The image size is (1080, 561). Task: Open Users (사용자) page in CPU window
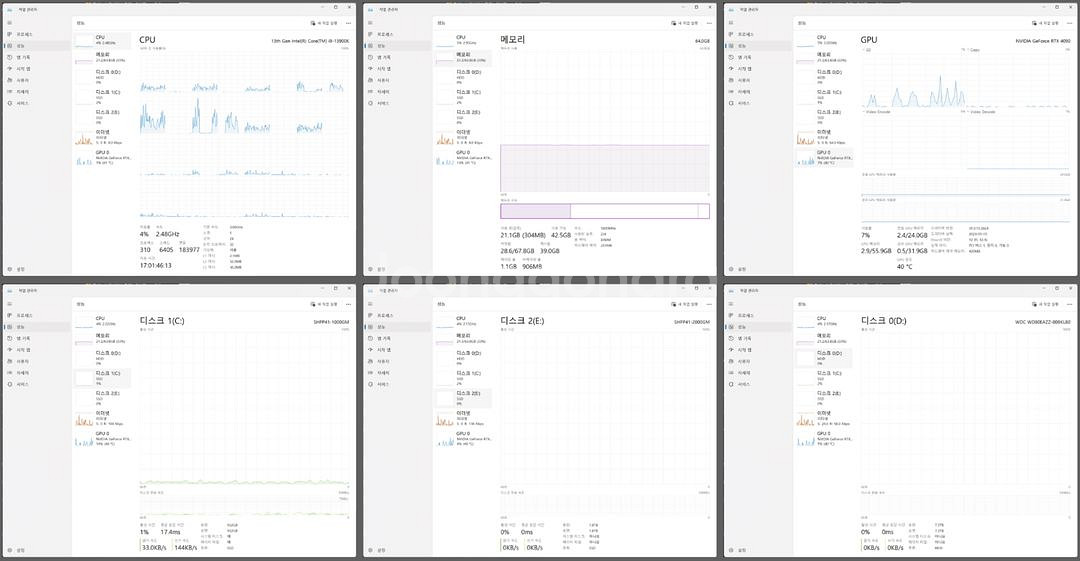click(36, 80)
